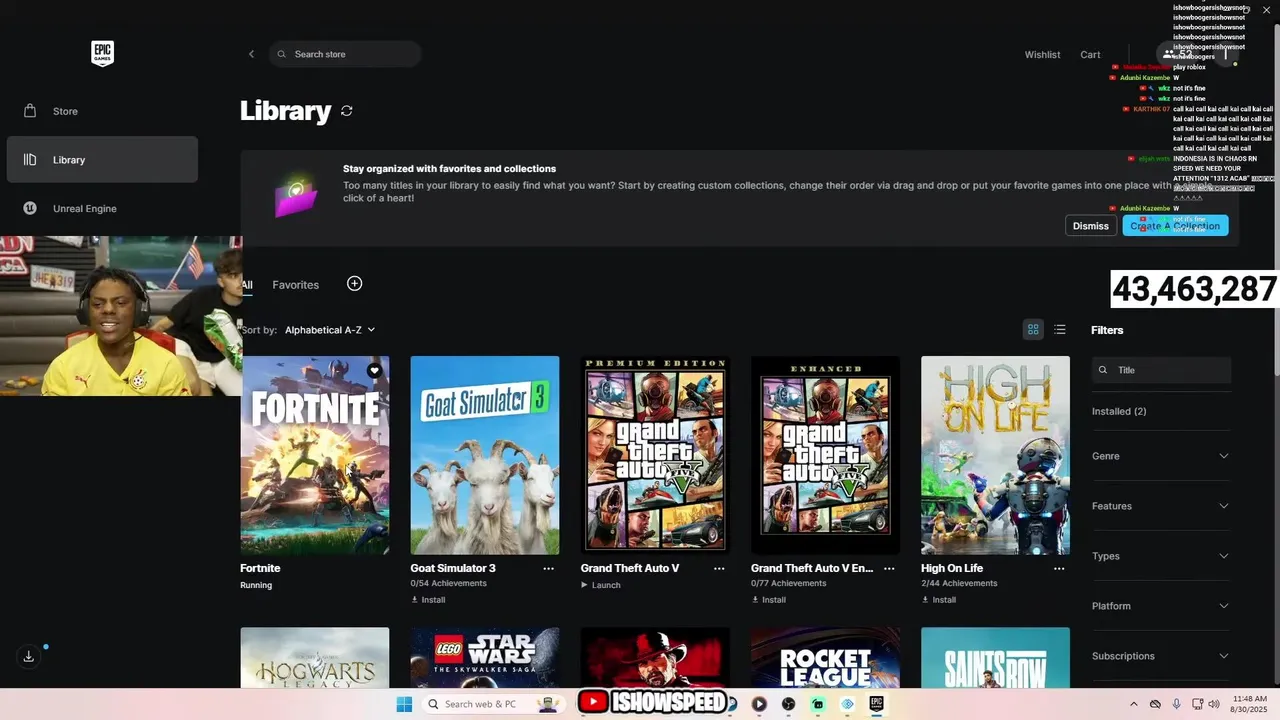Open the Saints Row cover

(995, 657)
